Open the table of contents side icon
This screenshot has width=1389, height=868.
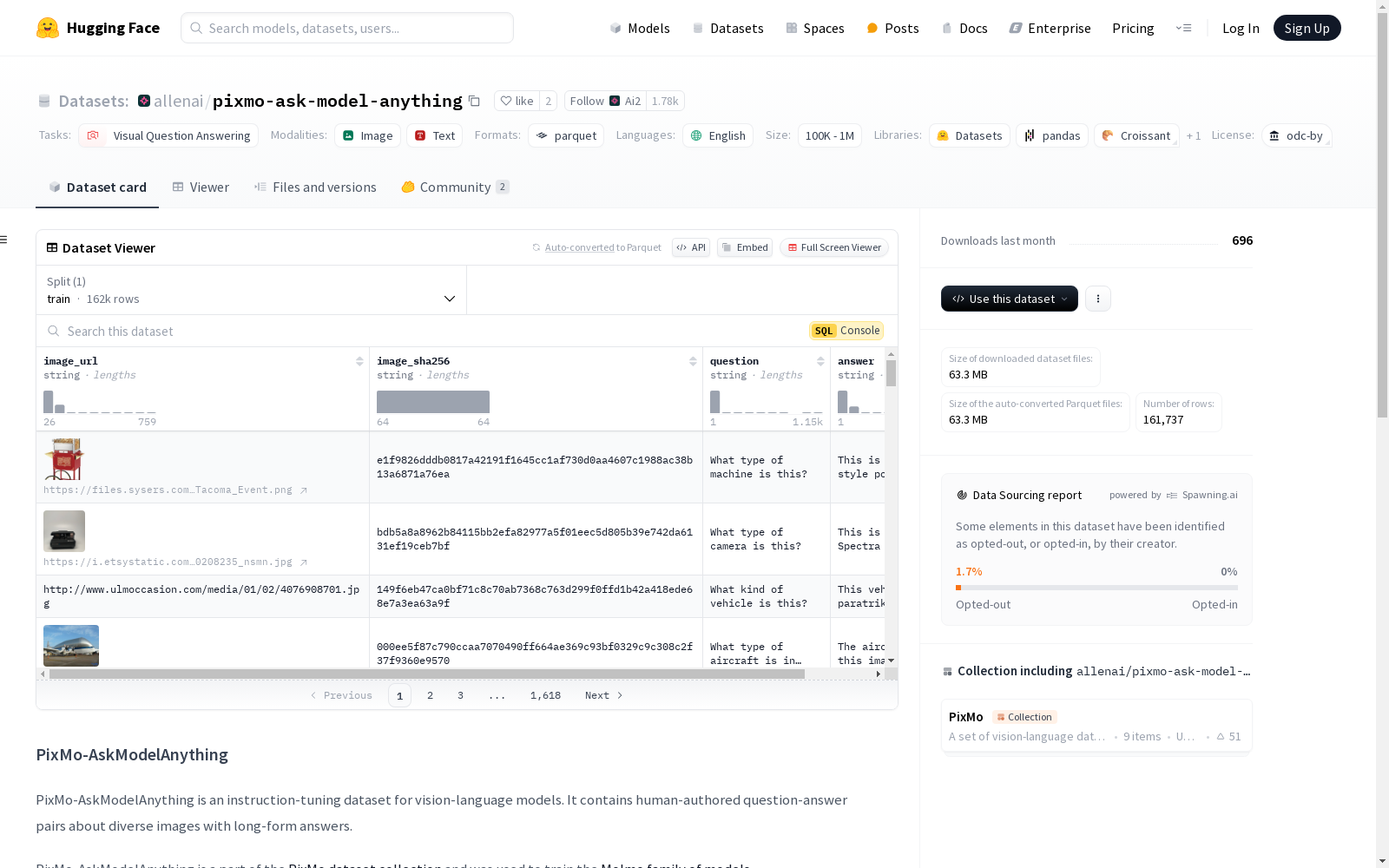pyautogui.click(x=4, y=240)
